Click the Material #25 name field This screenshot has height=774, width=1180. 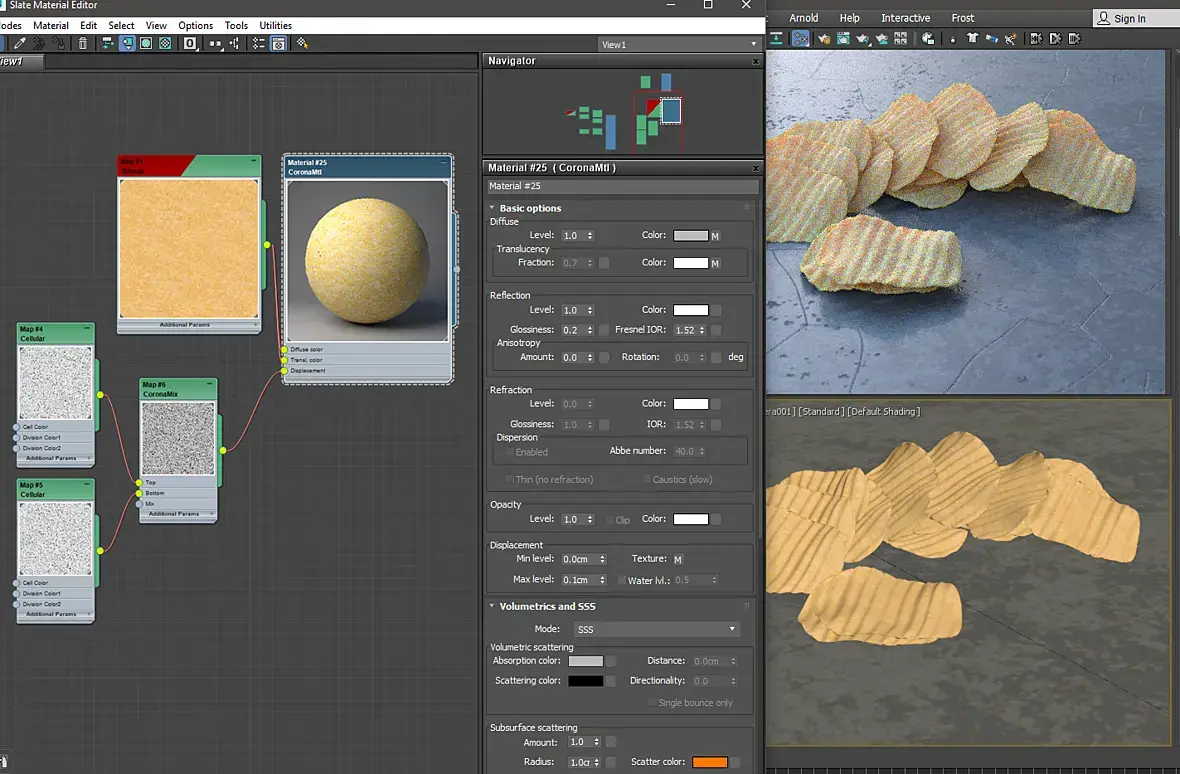point(622,186)
